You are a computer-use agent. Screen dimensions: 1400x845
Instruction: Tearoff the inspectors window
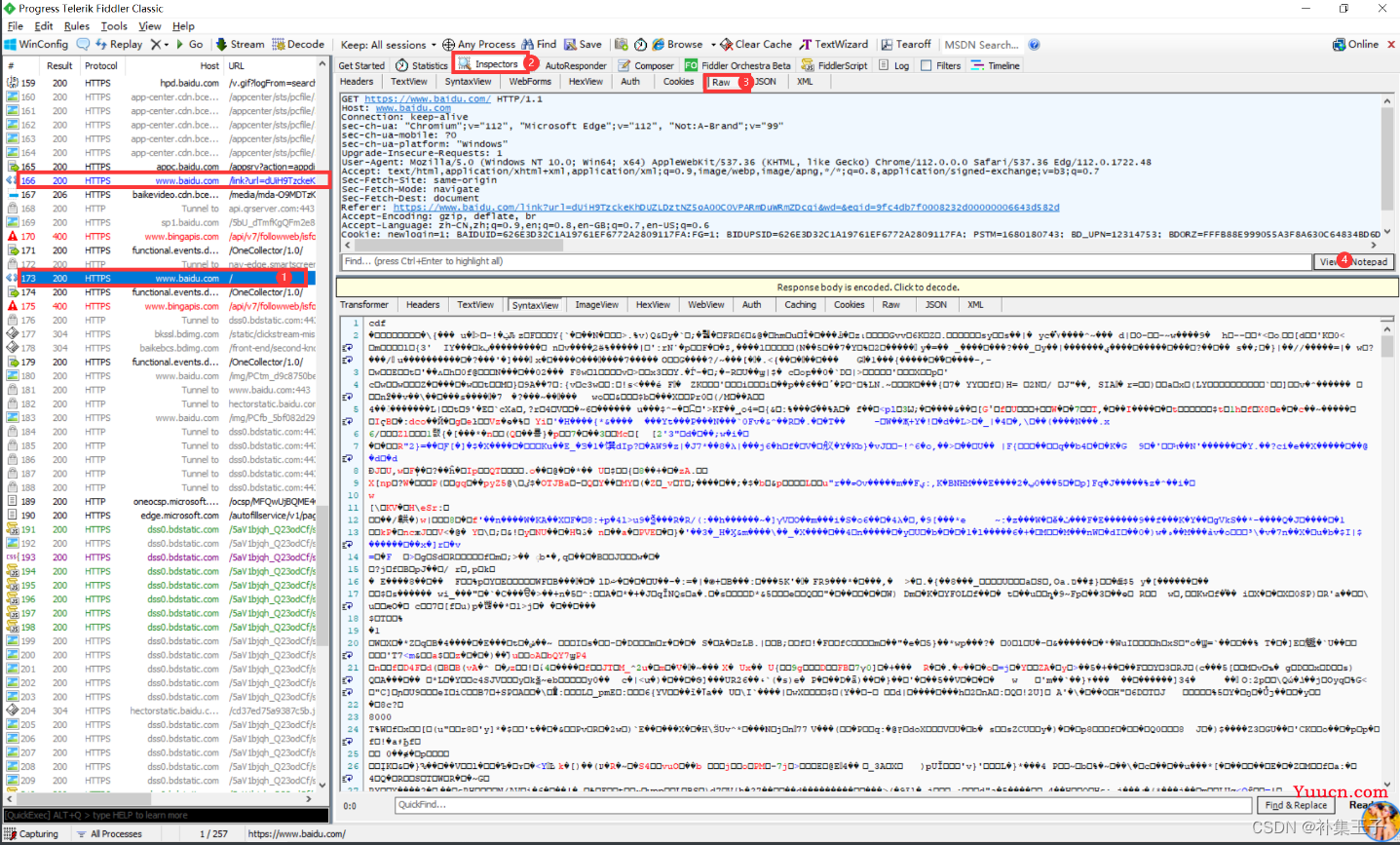(x=906, y=45)
